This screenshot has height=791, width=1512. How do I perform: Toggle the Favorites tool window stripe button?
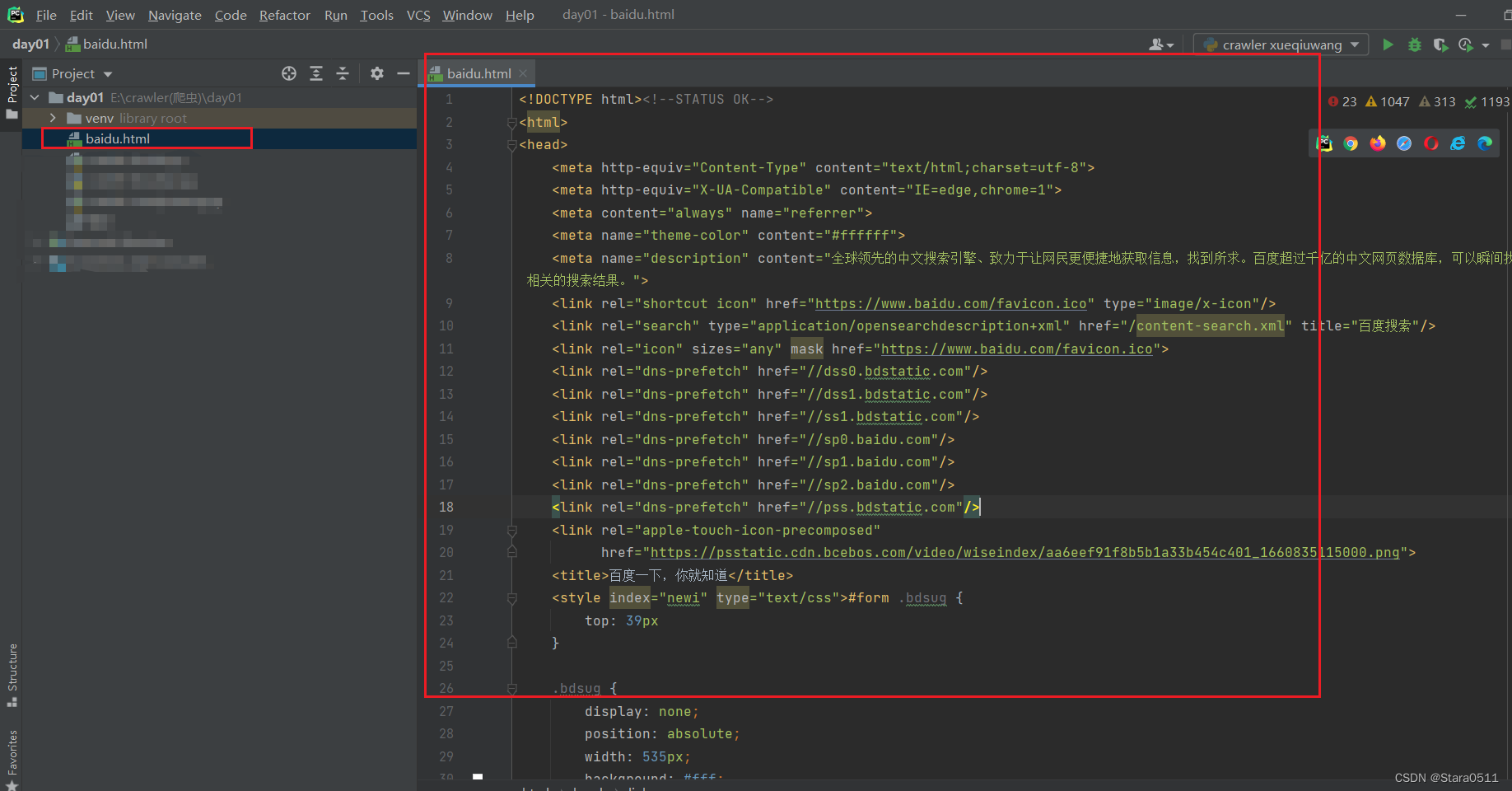(x=12, y=759)
